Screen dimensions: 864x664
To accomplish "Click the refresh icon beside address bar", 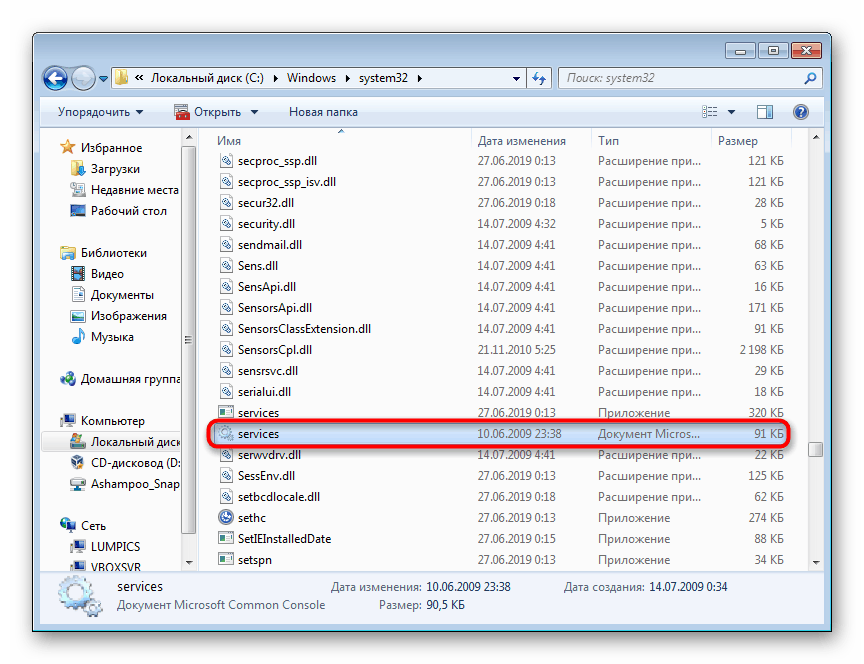I will pyautogui.click(x=539, y=78).
